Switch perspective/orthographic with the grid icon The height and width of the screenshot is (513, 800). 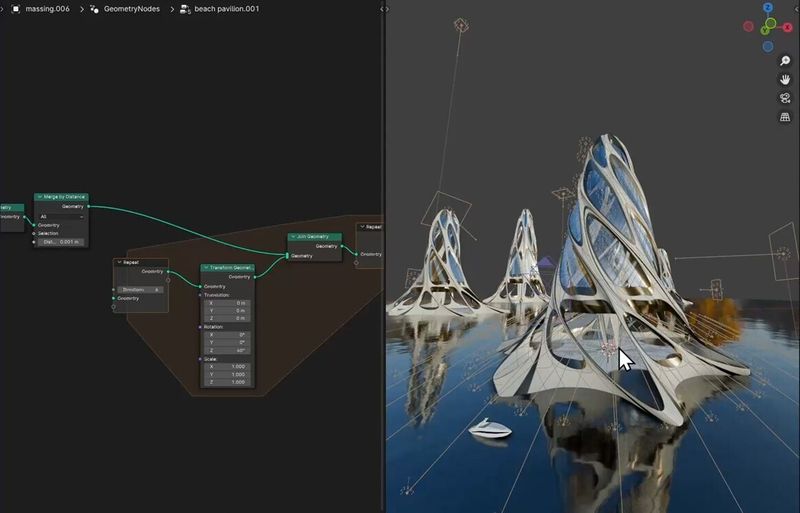coord(785,117)
